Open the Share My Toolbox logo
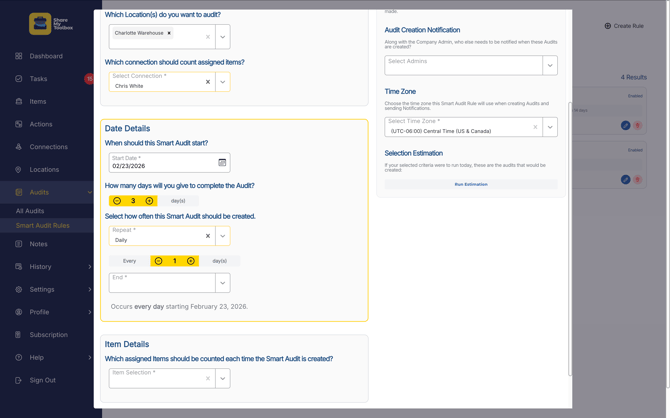 [51, 24]
